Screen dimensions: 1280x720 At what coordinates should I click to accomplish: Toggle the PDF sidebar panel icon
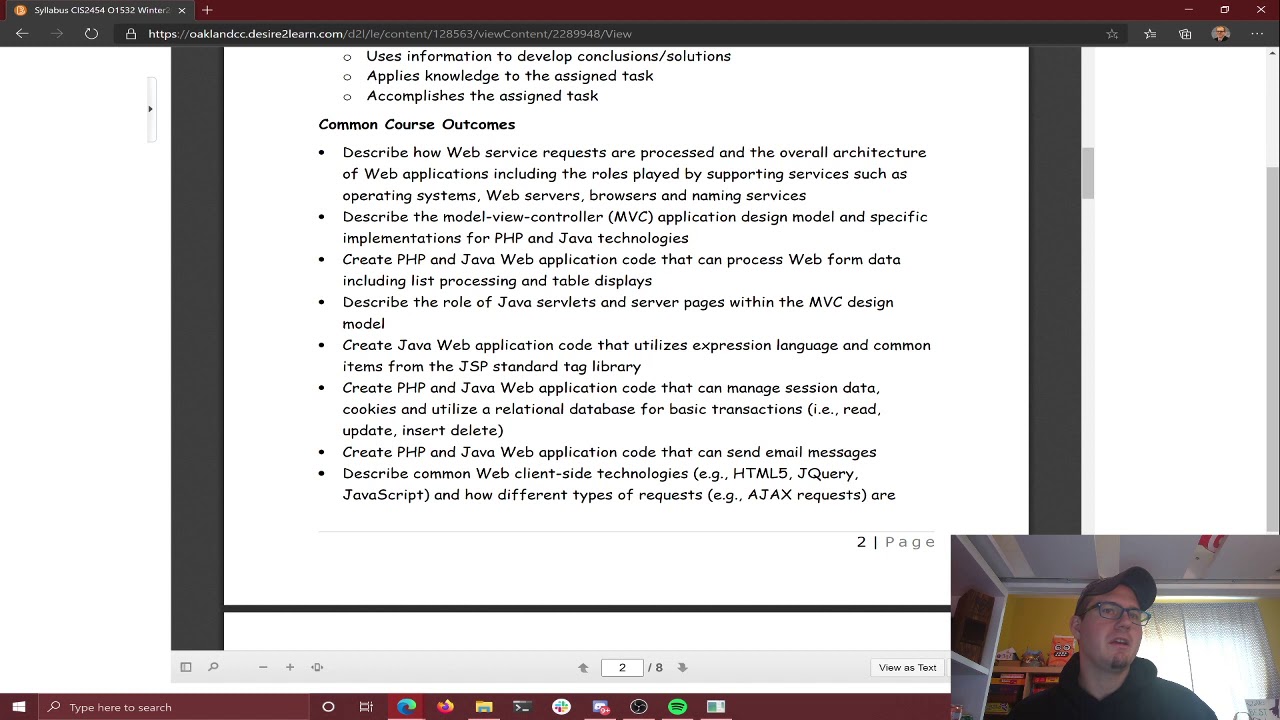(186, 667)
